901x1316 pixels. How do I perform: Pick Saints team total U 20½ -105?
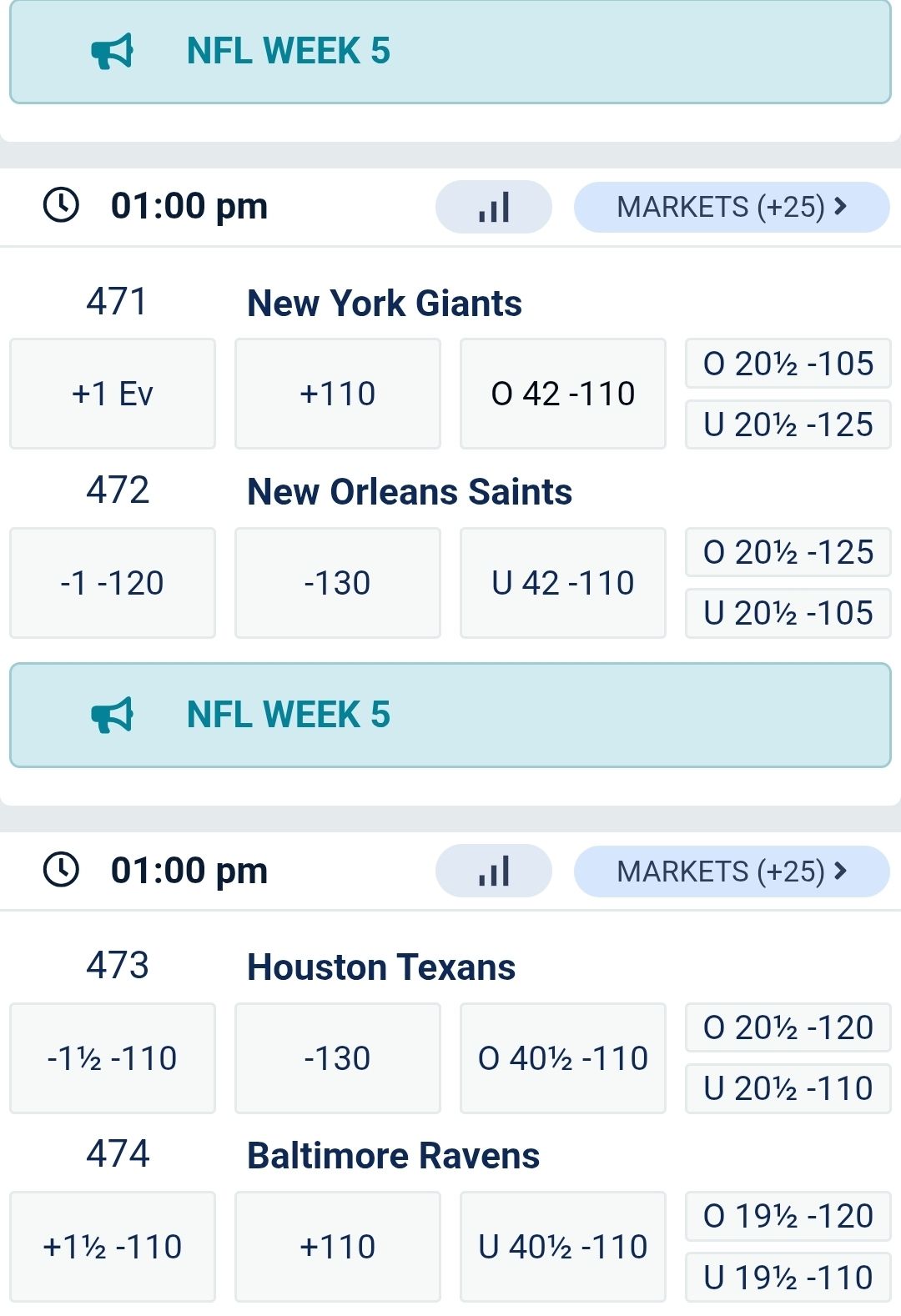tap(788, 613)
